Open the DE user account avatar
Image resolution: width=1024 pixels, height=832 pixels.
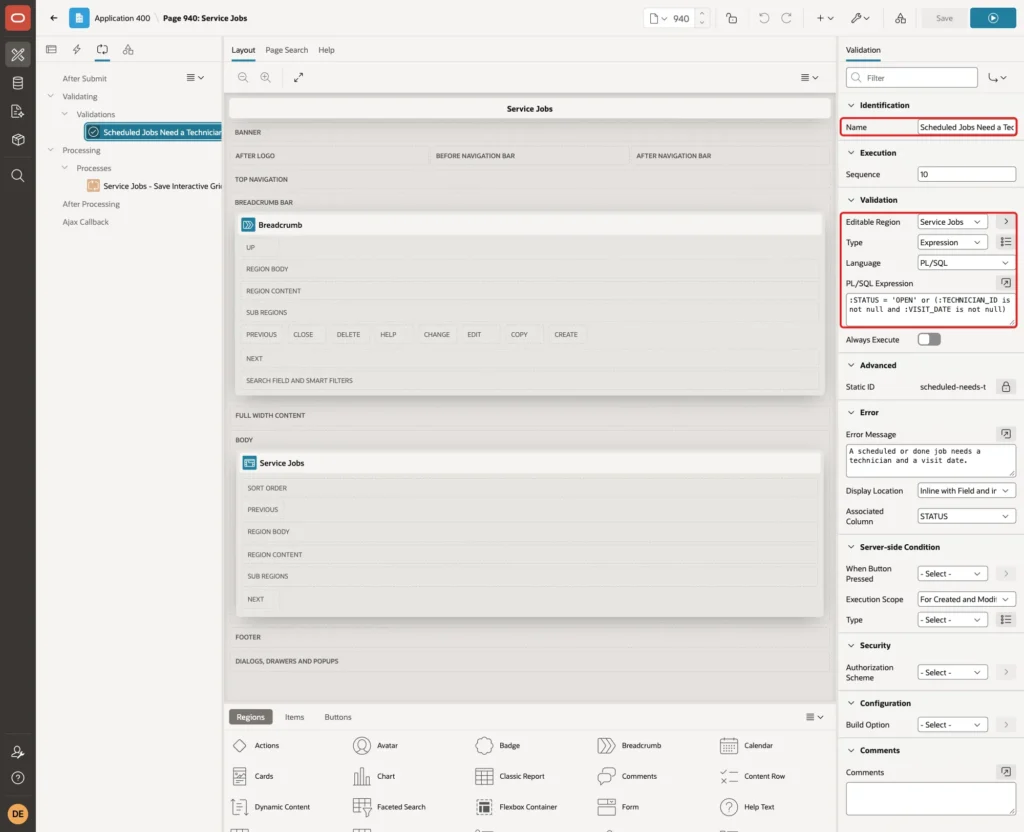click(x=18, y=814)
